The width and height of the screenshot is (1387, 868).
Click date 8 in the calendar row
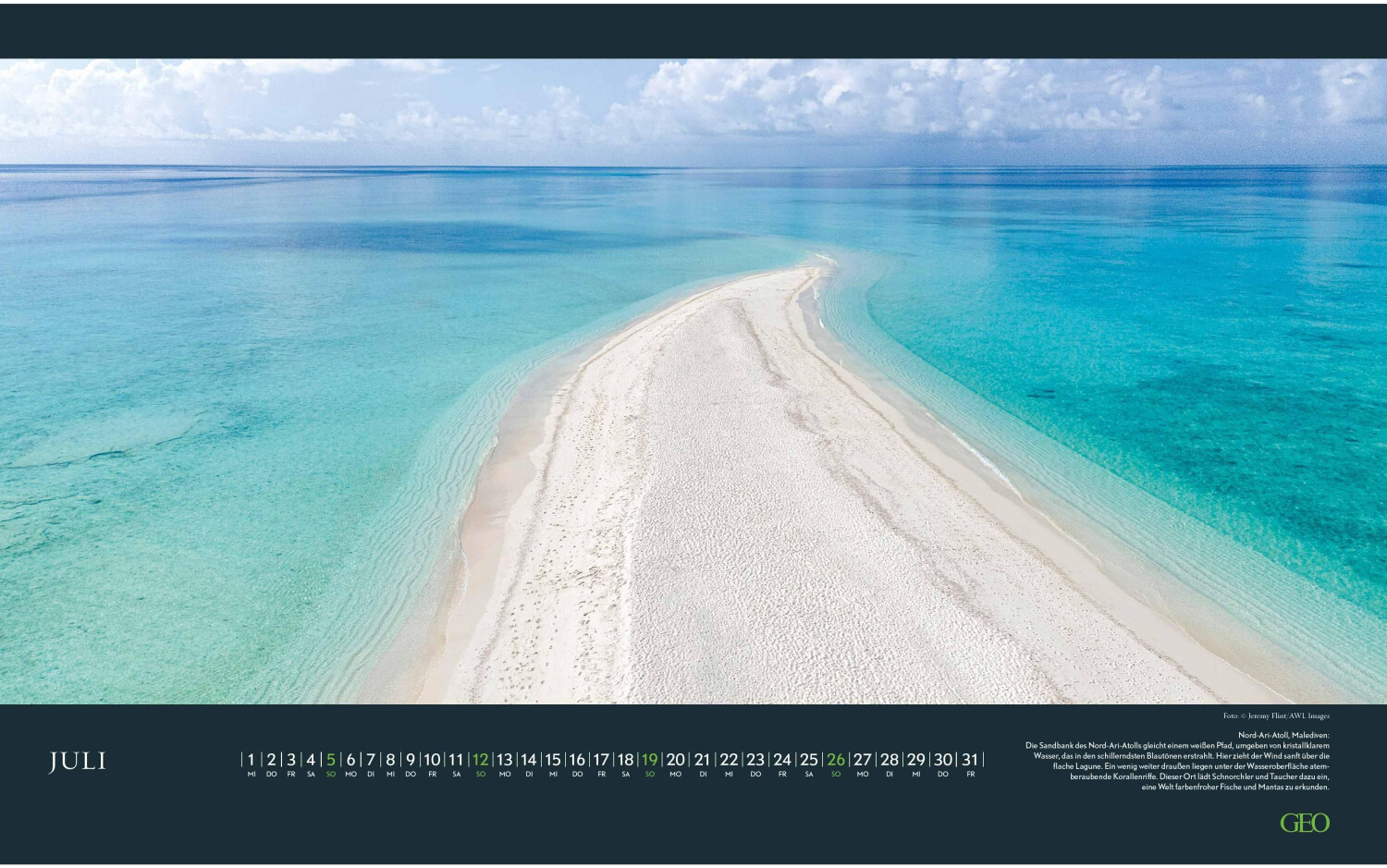coord(390,760)
